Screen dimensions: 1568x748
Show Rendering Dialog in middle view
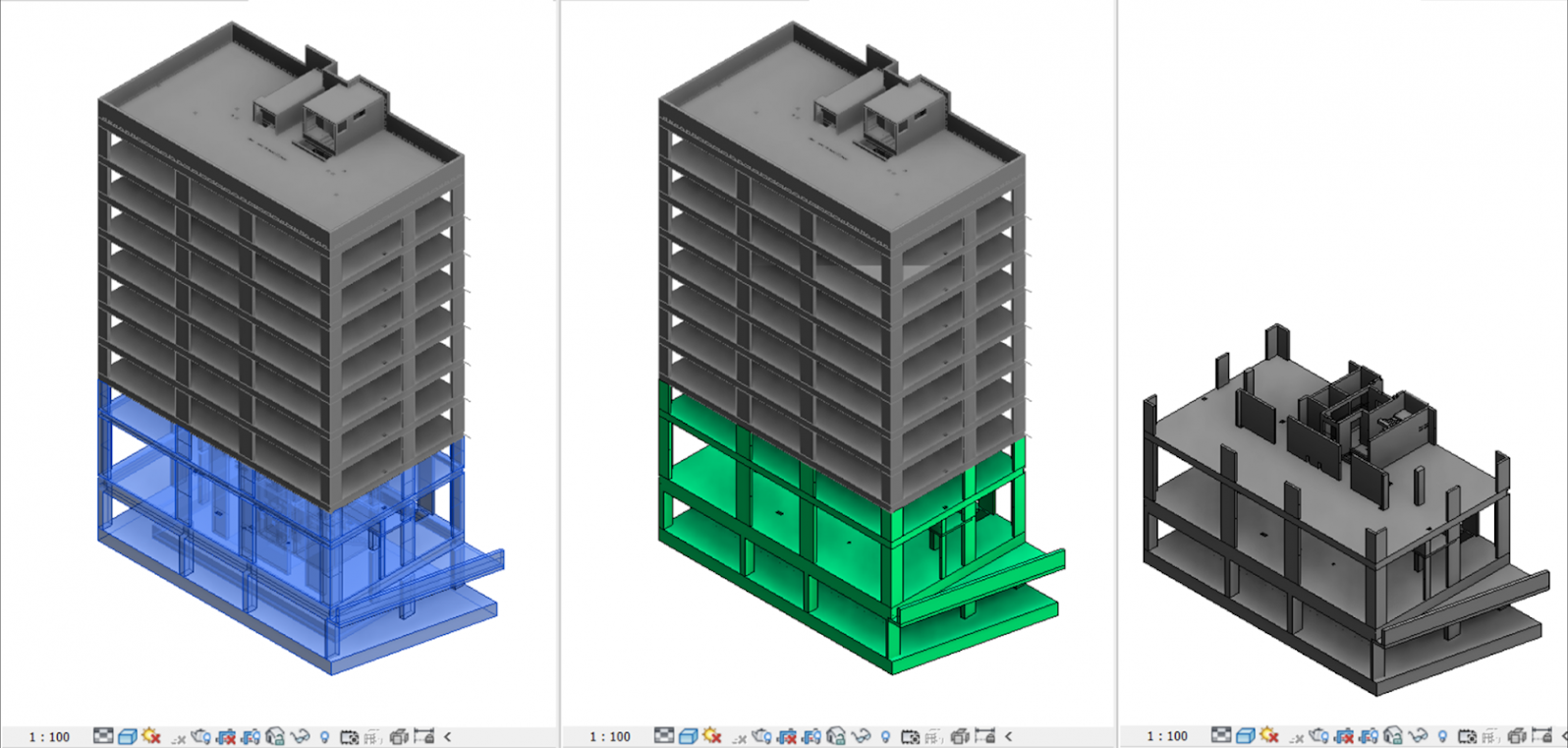(x=762, y=736)
